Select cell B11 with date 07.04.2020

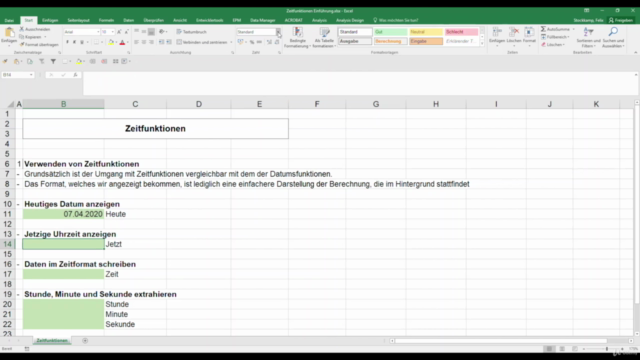click(x=63, y=214)
